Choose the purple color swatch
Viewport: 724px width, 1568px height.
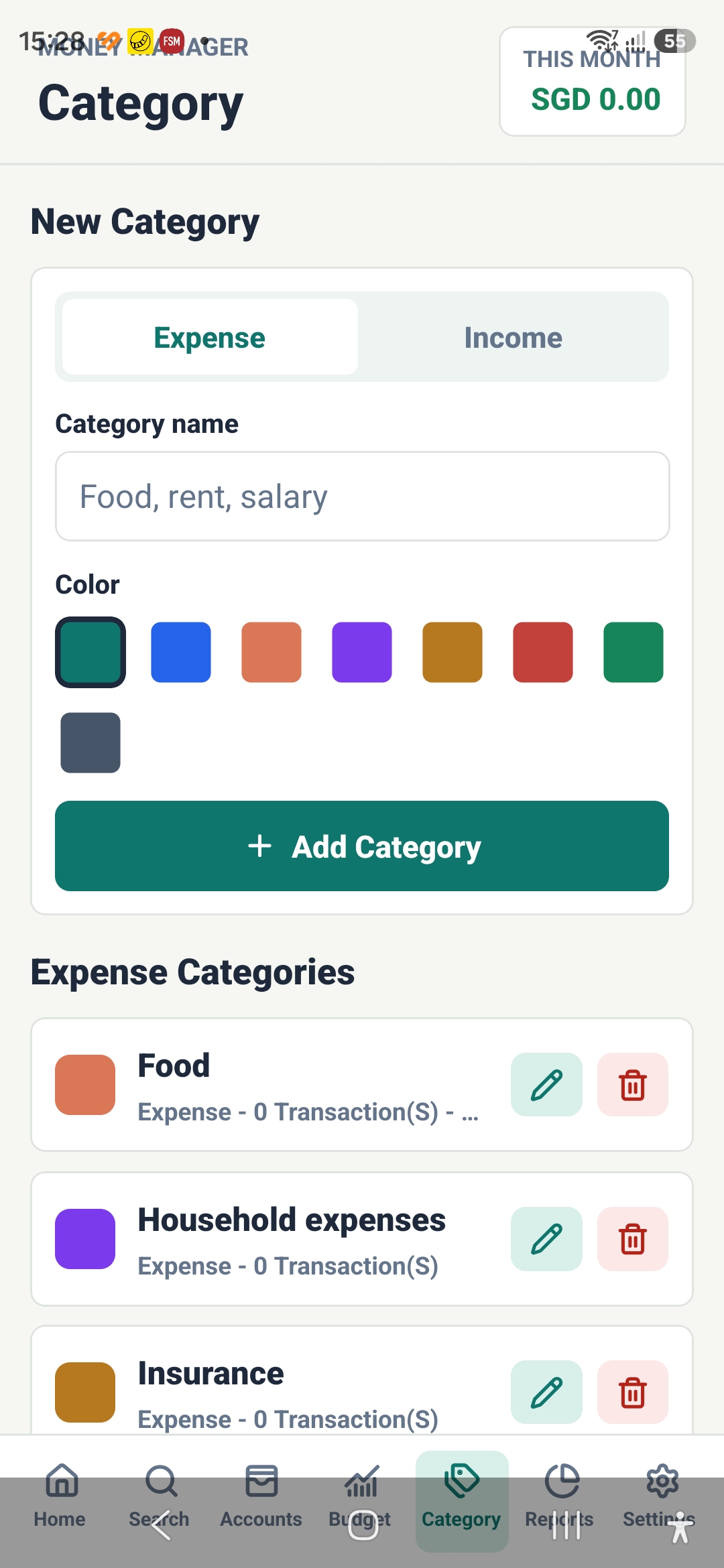362,652
